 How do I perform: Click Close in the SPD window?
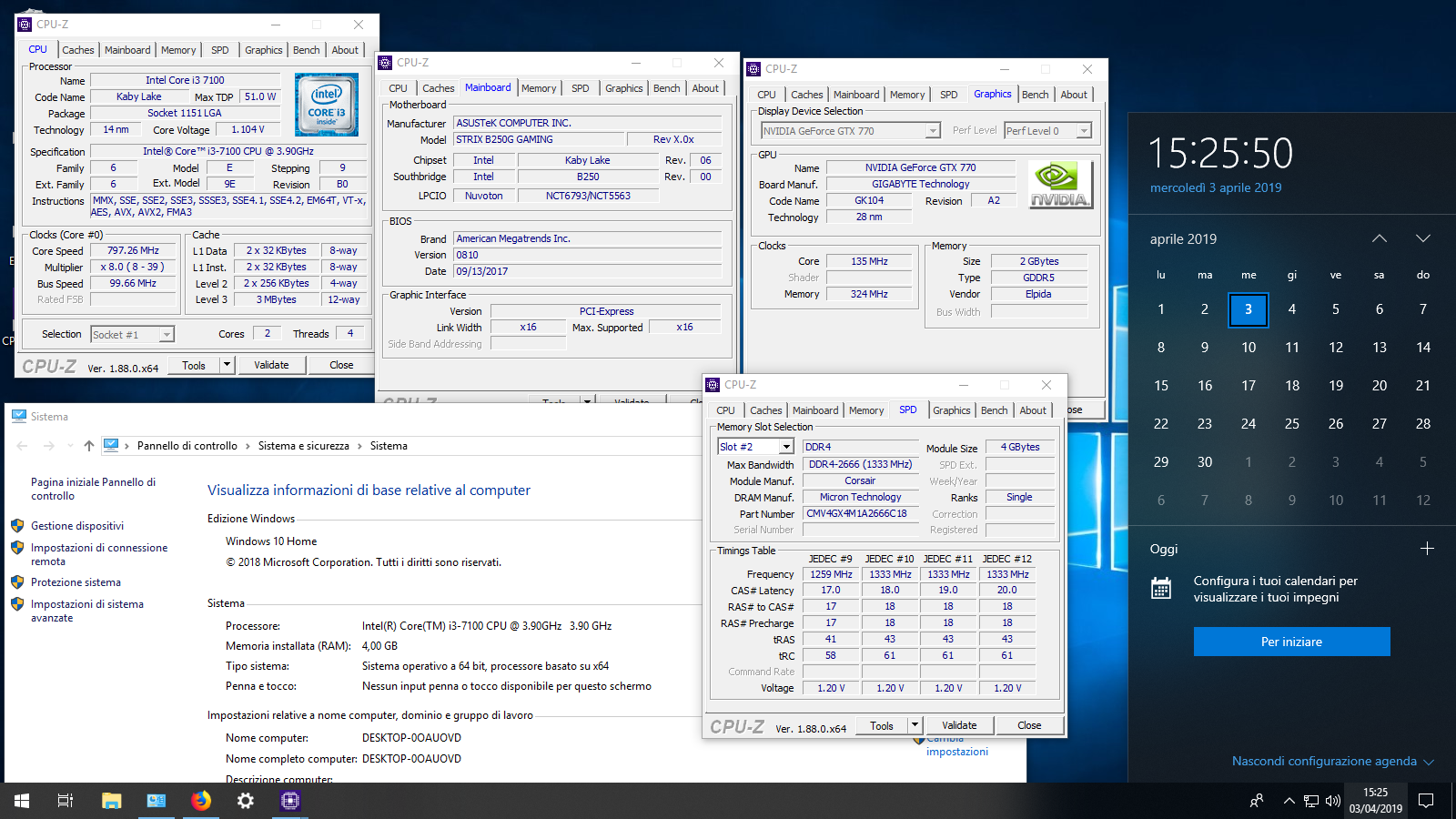click(1029, 725)
